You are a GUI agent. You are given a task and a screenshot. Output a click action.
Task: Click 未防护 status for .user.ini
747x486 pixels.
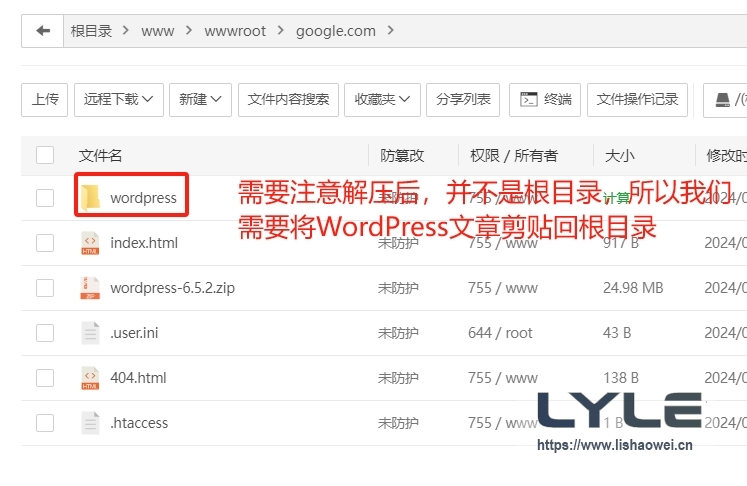pyautogui.click(x=398, y=333)
